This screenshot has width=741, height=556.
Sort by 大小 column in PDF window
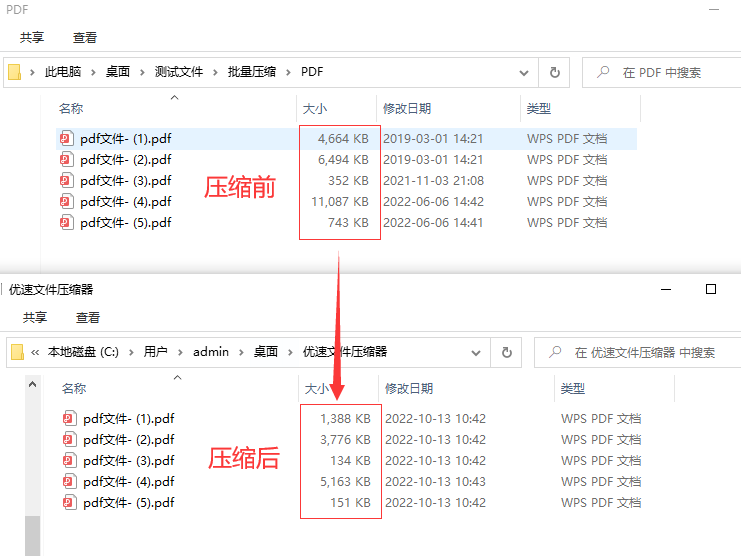pos(315,109)
